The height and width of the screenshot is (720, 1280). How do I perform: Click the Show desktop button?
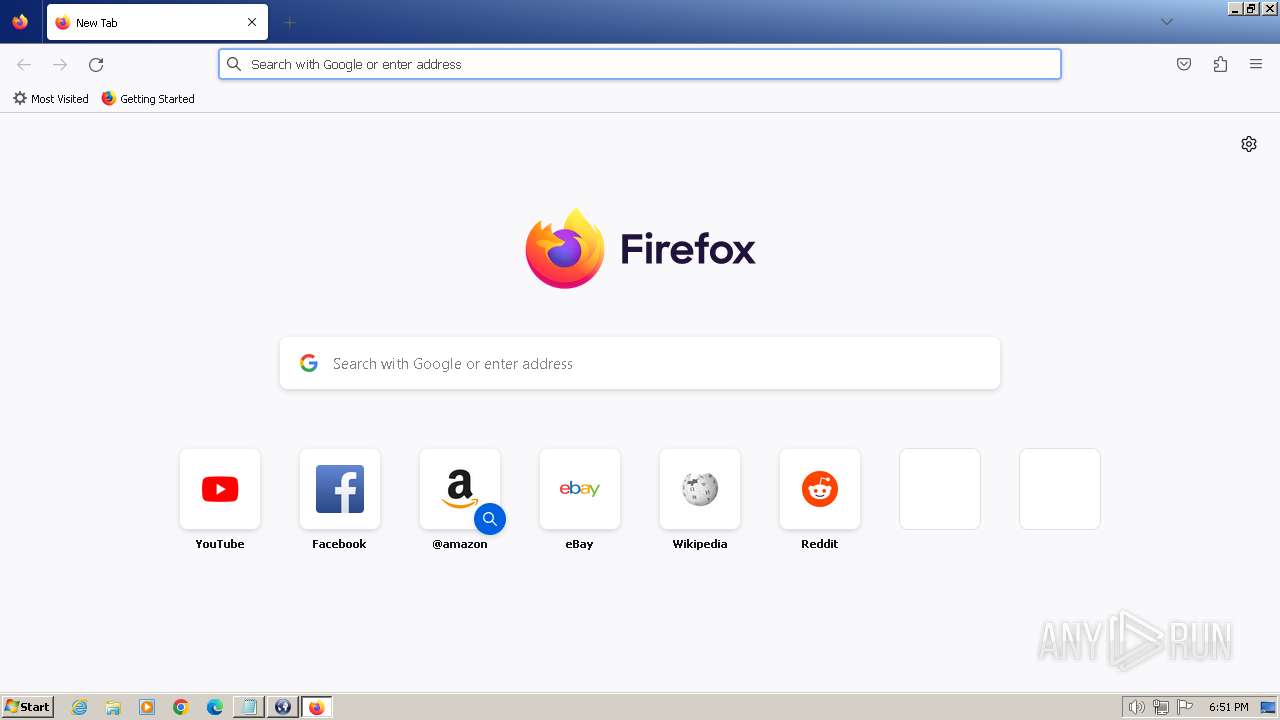(1268, 707)
